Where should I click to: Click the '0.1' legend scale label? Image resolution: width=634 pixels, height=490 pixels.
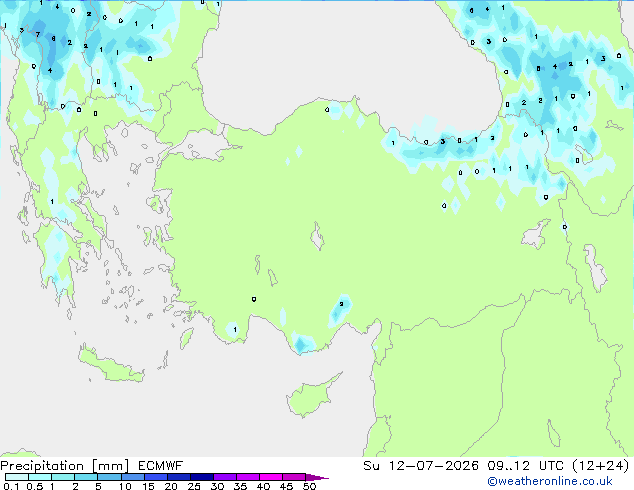(x=11, y=486)
